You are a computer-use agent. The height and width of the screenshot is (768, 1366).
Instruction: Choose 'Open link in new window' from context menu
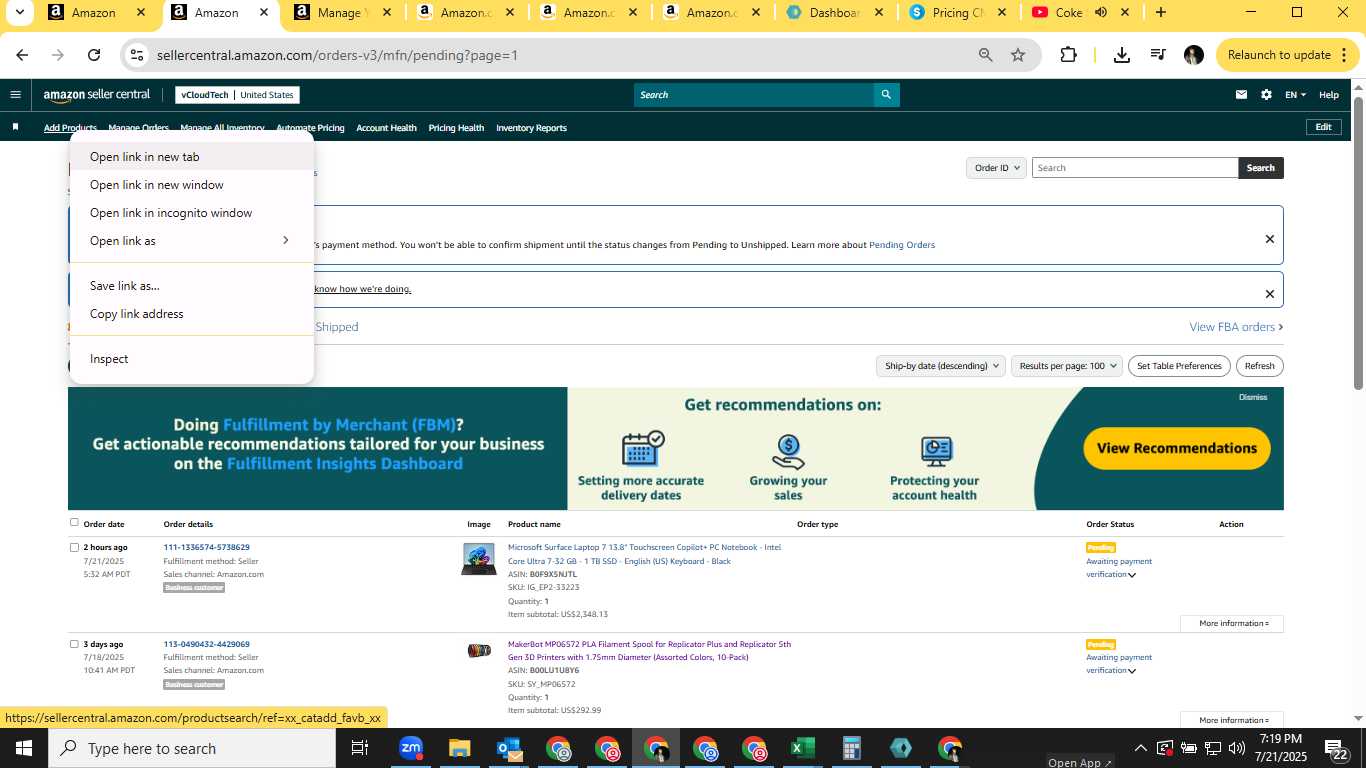(192, 185)
